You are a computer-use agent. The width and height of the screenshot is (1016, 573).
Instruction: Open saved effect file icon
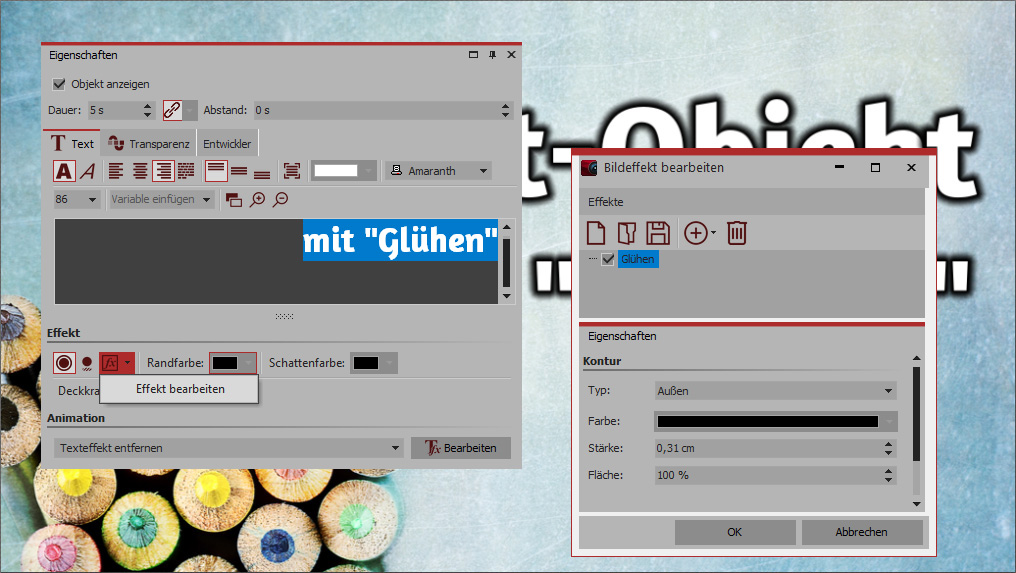[x=627, y=233]
